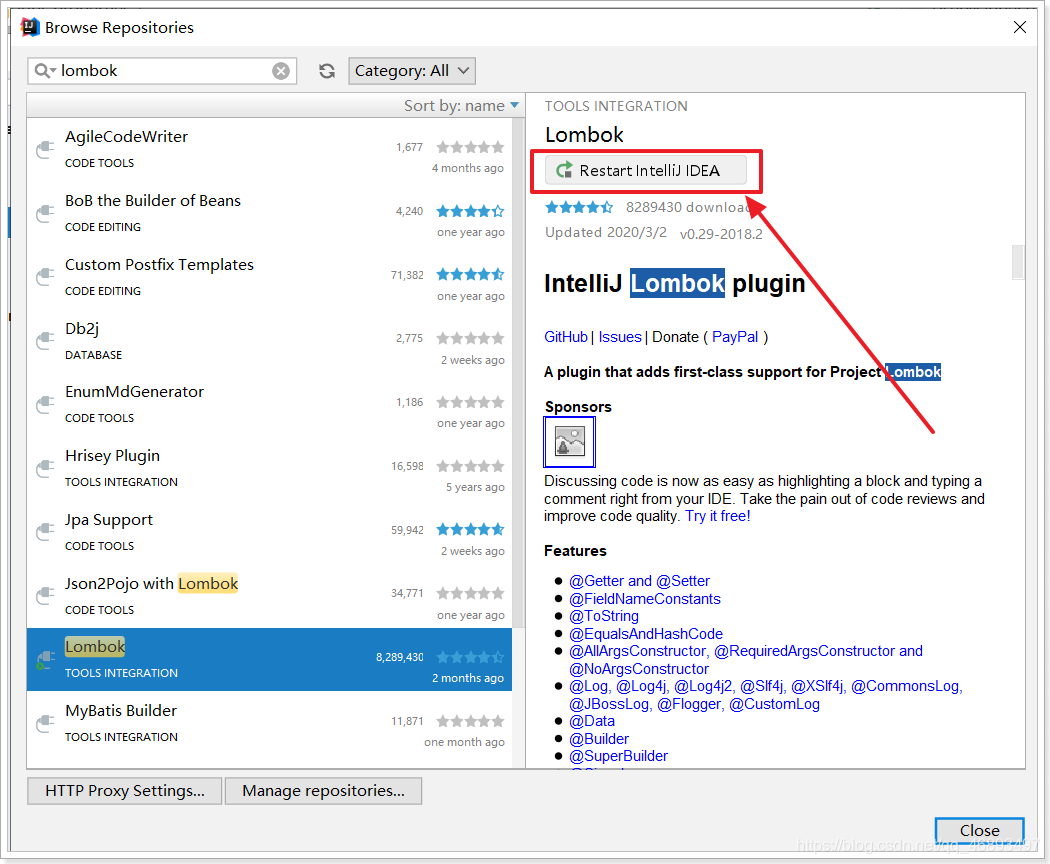
Task: Click the AgileCodeWriter plugin icon
Action: pos(45,149)
